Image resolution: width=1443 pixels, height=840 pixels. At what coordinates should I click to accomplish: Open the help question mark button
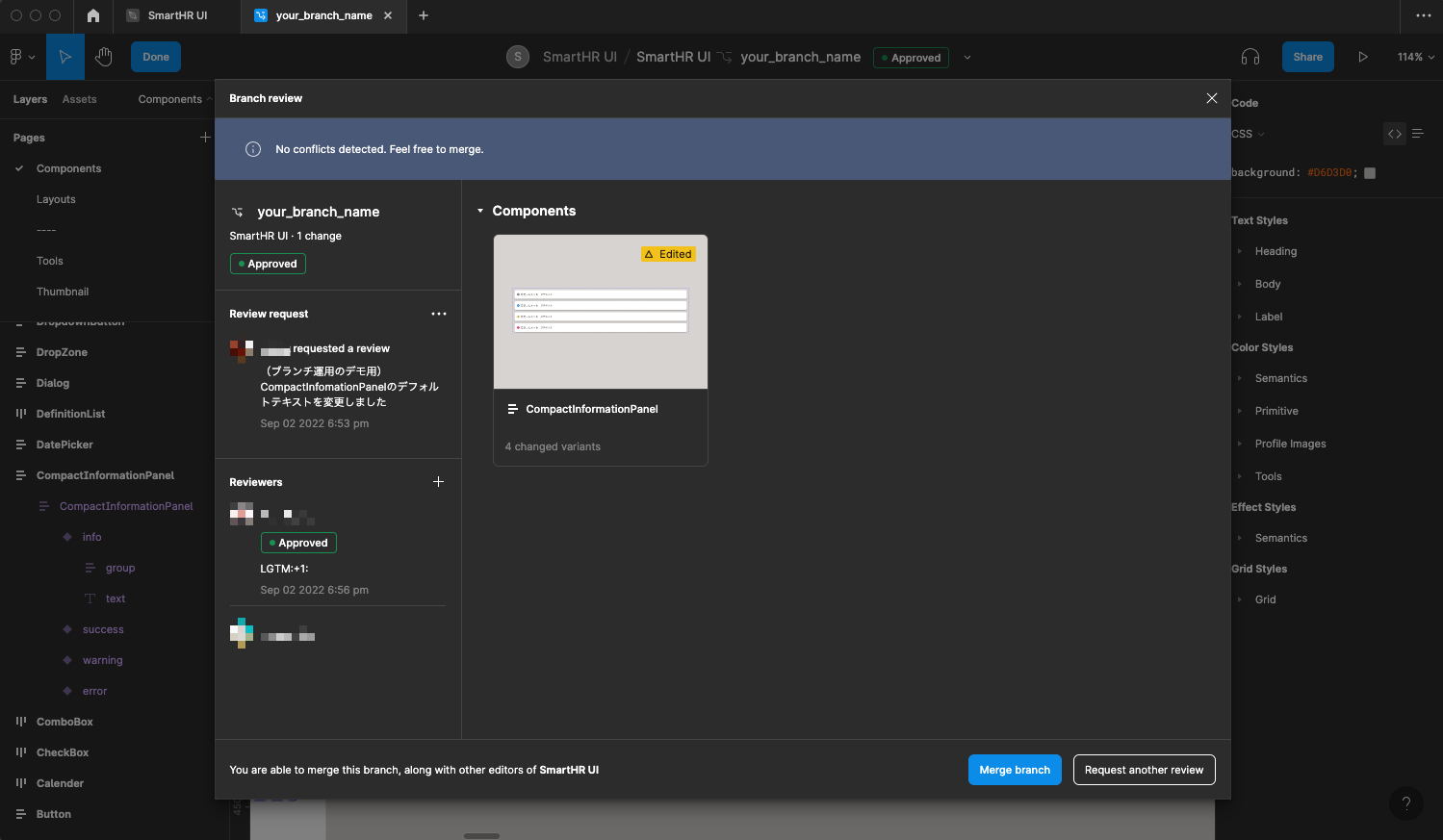[1405, 803]
